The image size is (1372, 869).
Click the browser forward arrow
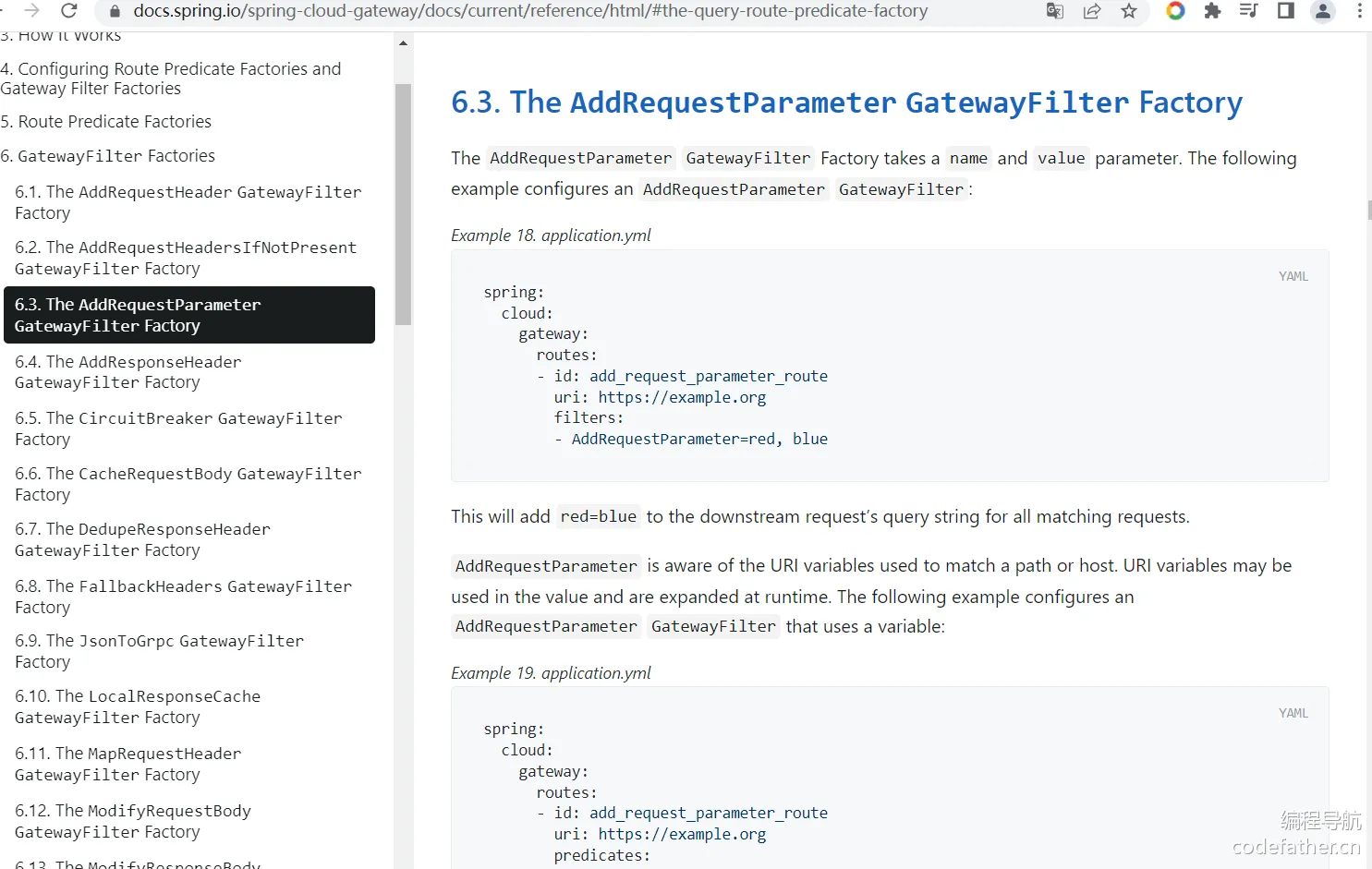[x=32, y=10]
